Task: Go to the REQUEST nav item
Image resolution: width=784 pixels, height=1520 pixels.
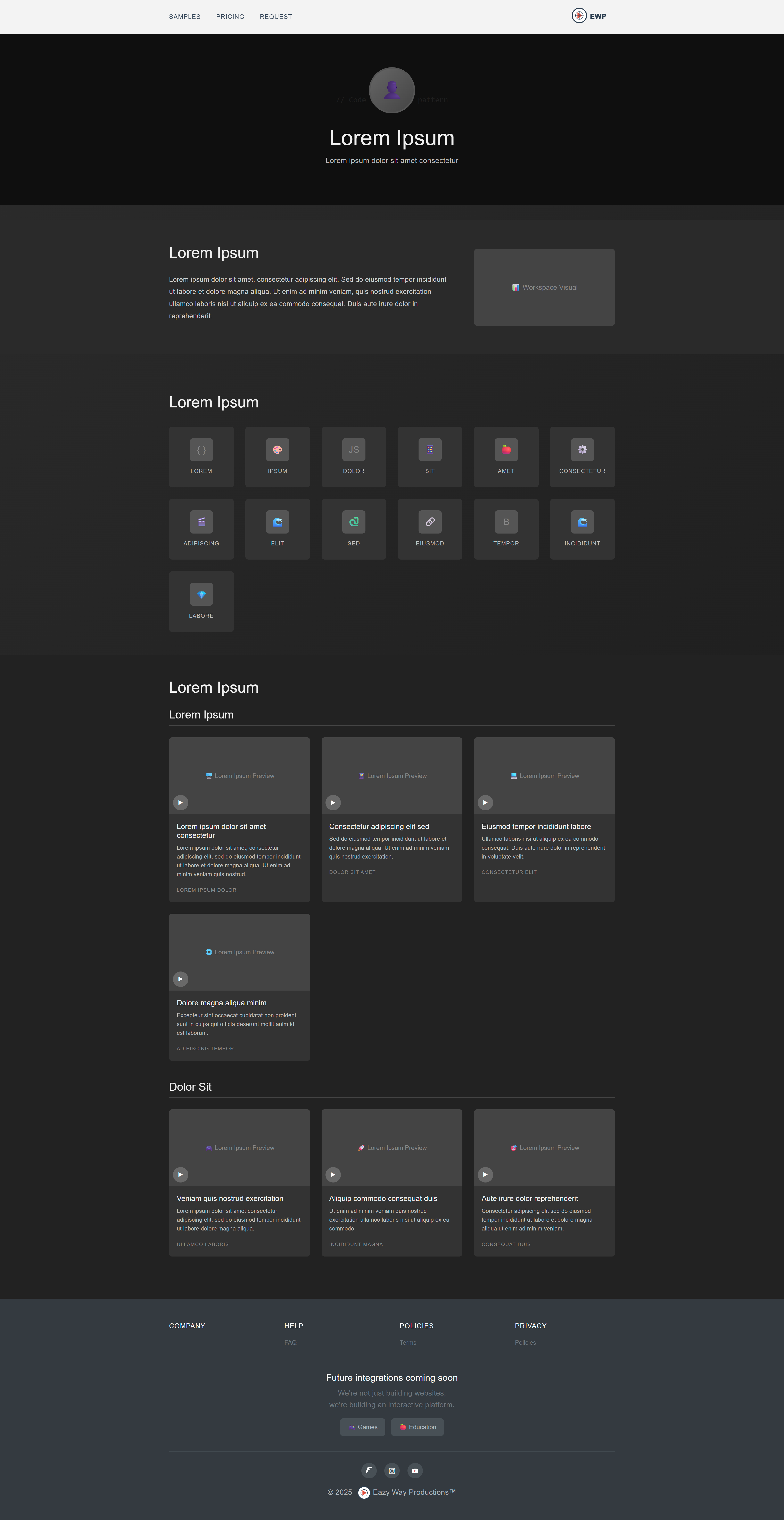Action: pyautogui.click(x=275, y=17)
